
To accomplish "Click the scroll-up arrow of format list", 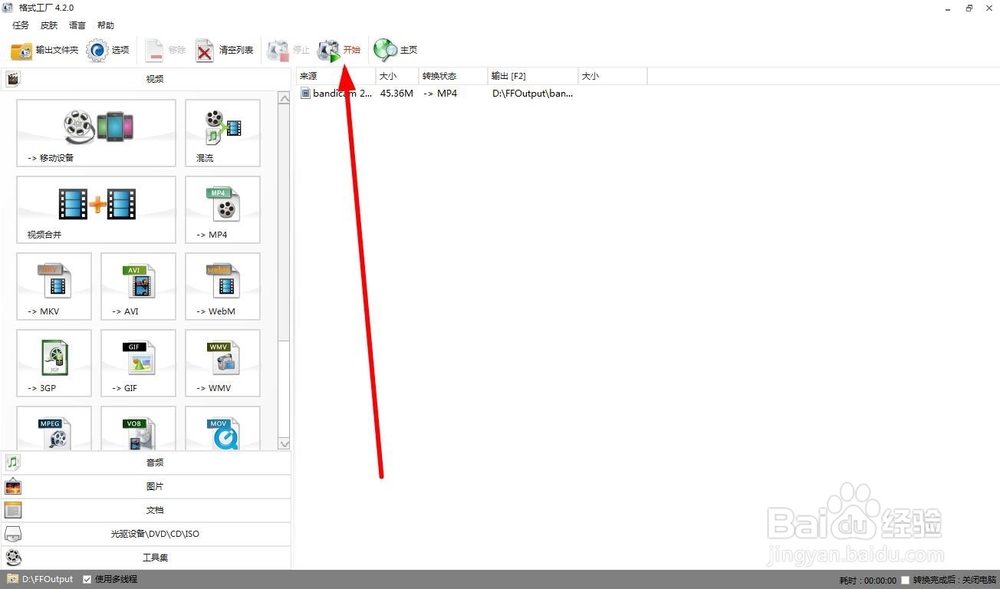I will pos(284,98).
